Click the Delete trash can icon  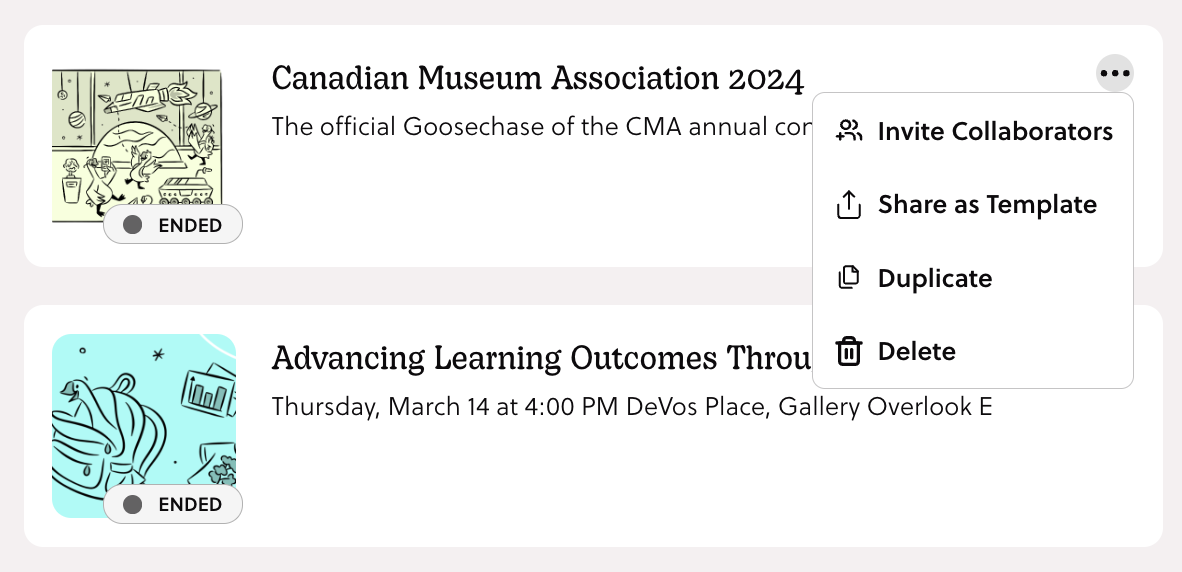[848, 352]
